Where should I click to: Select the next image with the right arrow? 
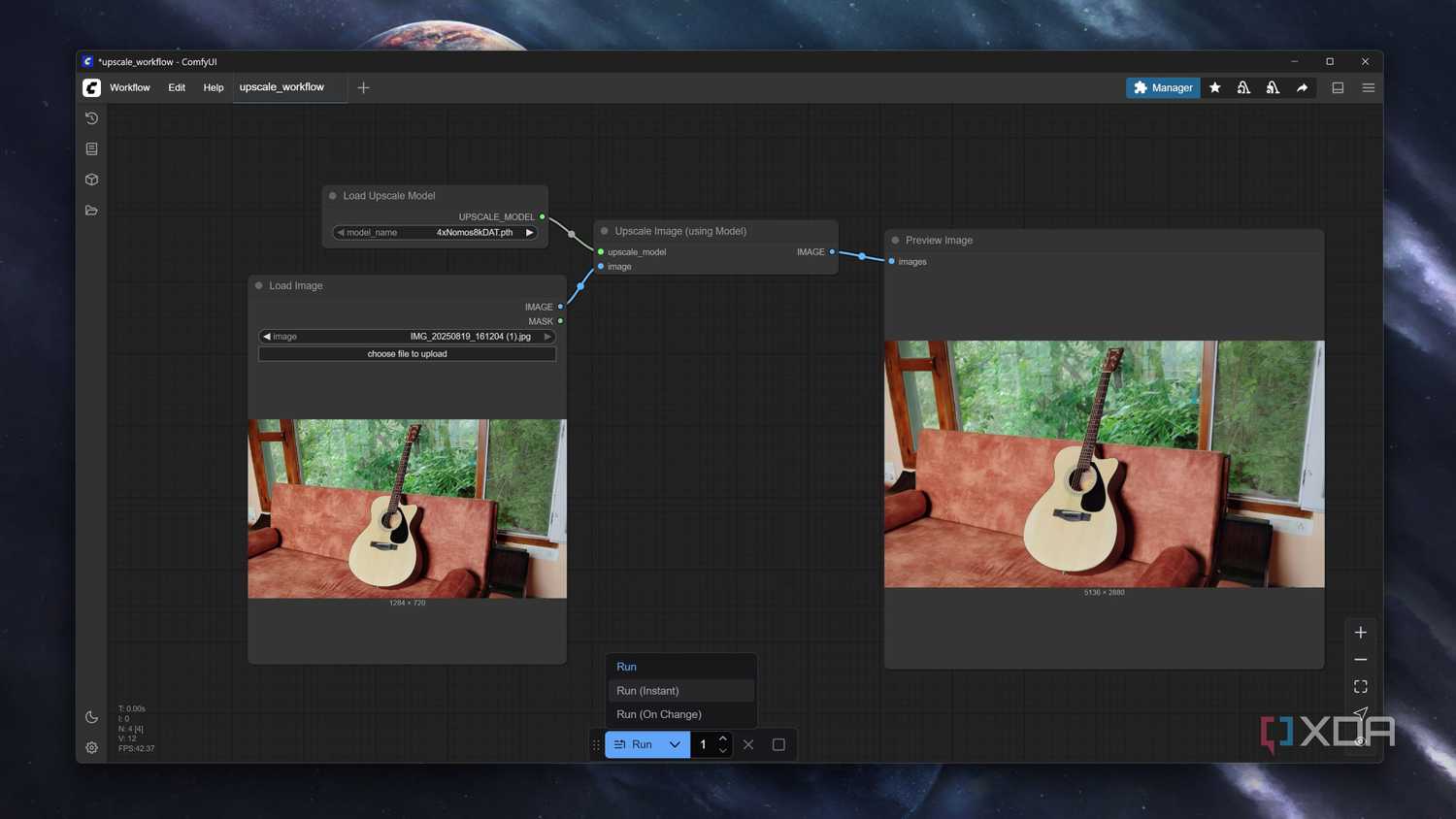[x=547, y=337]
